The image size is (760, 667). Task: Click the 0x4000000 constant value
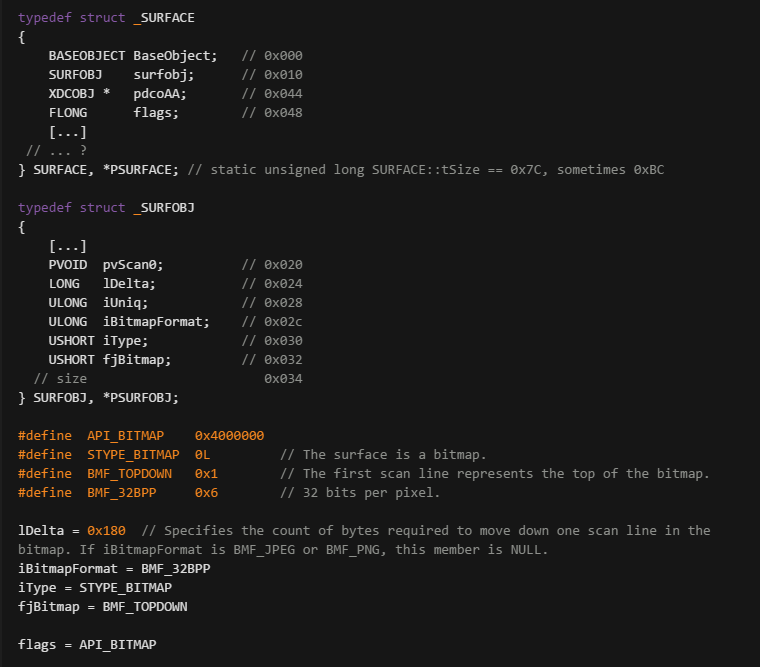[x=229, y=436]
